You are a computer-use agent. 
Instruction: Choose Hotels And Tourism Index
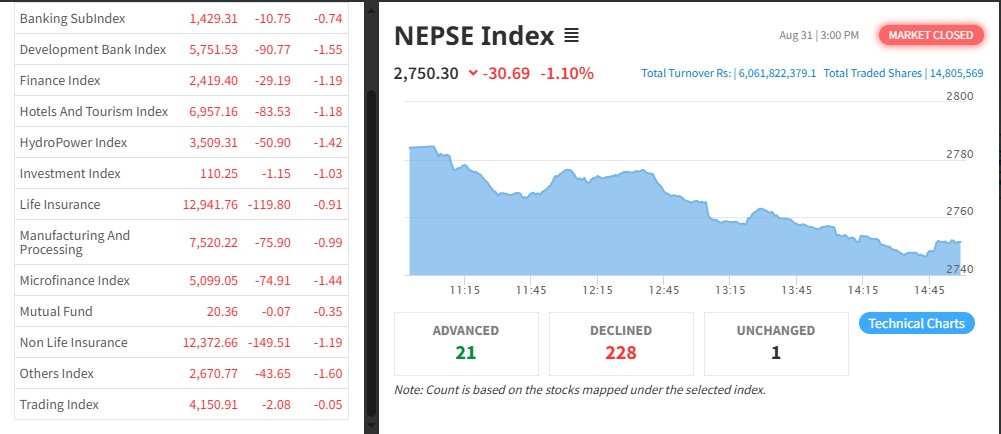click(94, 111)
